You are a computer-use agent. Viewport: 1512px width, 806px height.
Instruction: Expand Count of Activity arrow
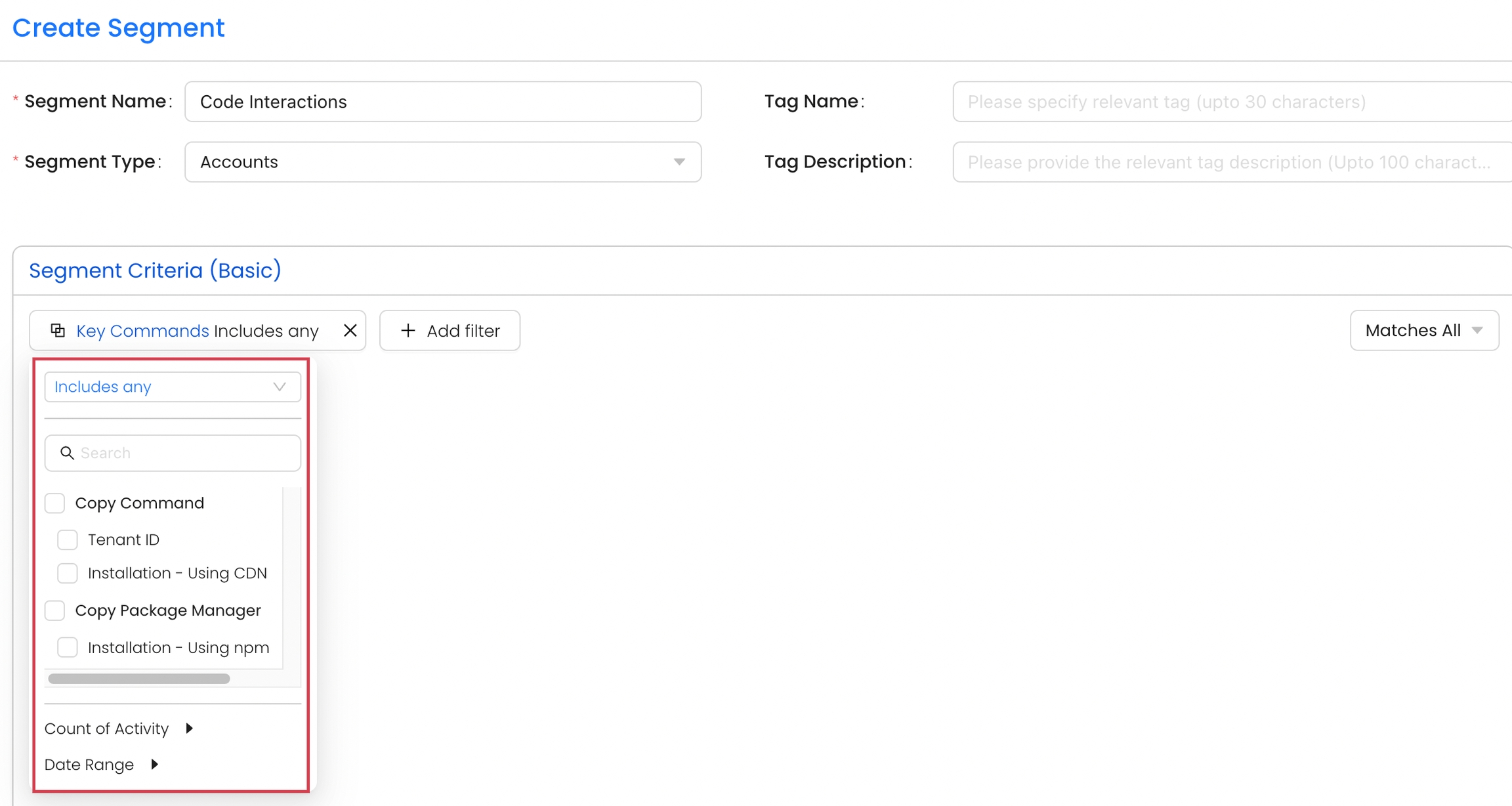(x=189, y=728)
